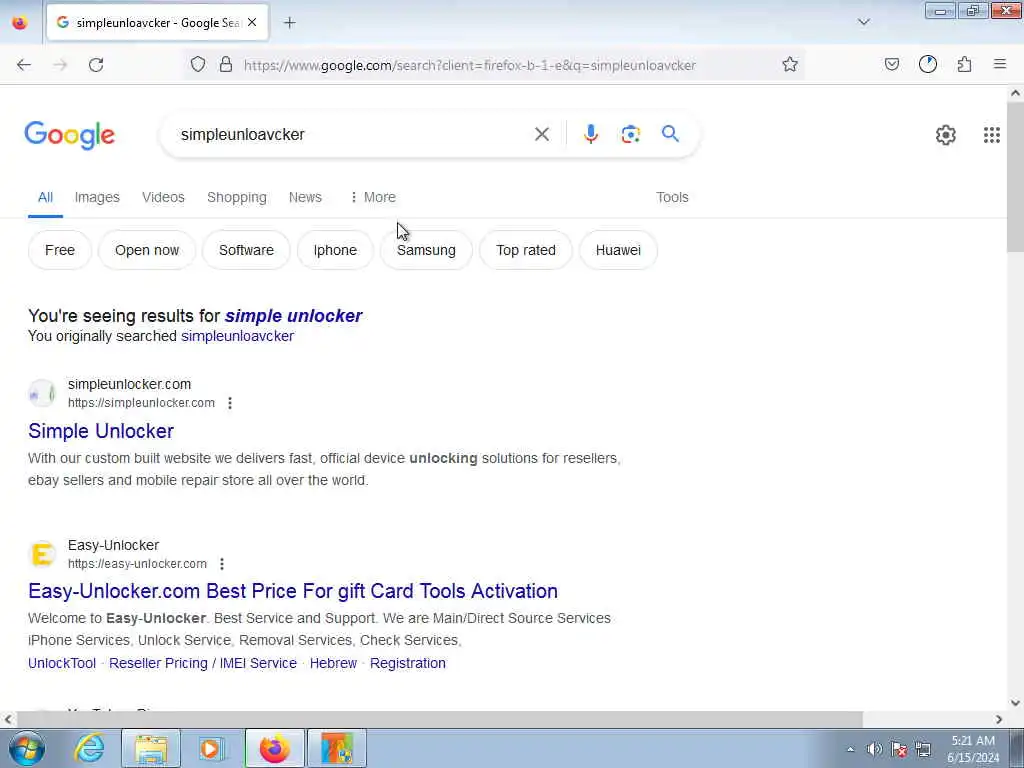Close the simpleunloavcker Google Search tab
1024x768 pixels.
(252, 23)
